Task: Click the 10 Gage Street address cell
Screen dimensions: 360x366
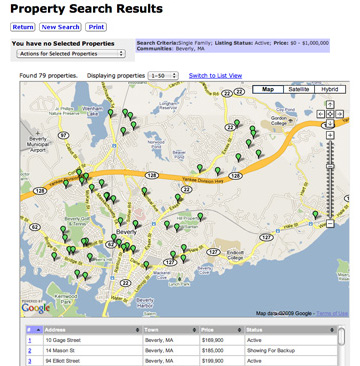Action: tap(93, 340)
